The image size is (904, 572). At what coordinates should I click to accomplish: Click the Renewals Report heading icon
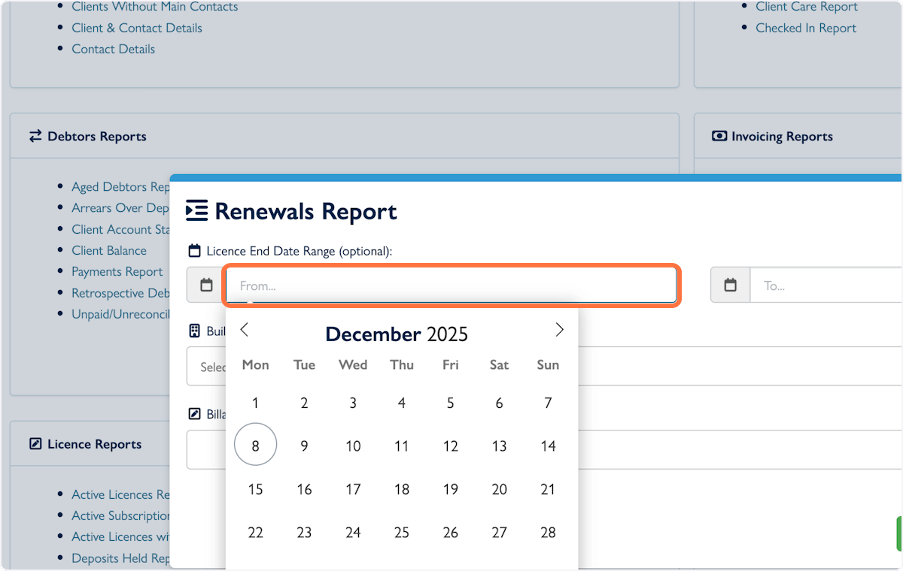coord(197,211)
